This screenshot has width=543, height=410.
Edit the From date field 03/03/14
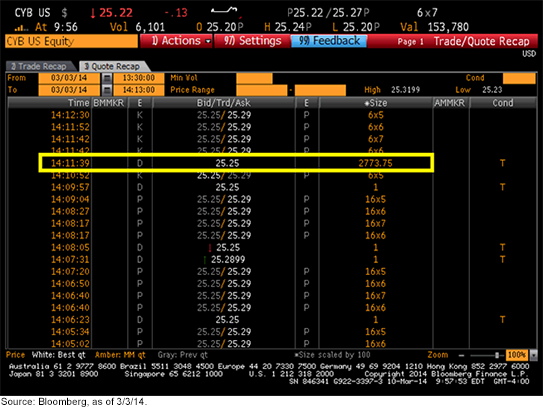(69, 78)
